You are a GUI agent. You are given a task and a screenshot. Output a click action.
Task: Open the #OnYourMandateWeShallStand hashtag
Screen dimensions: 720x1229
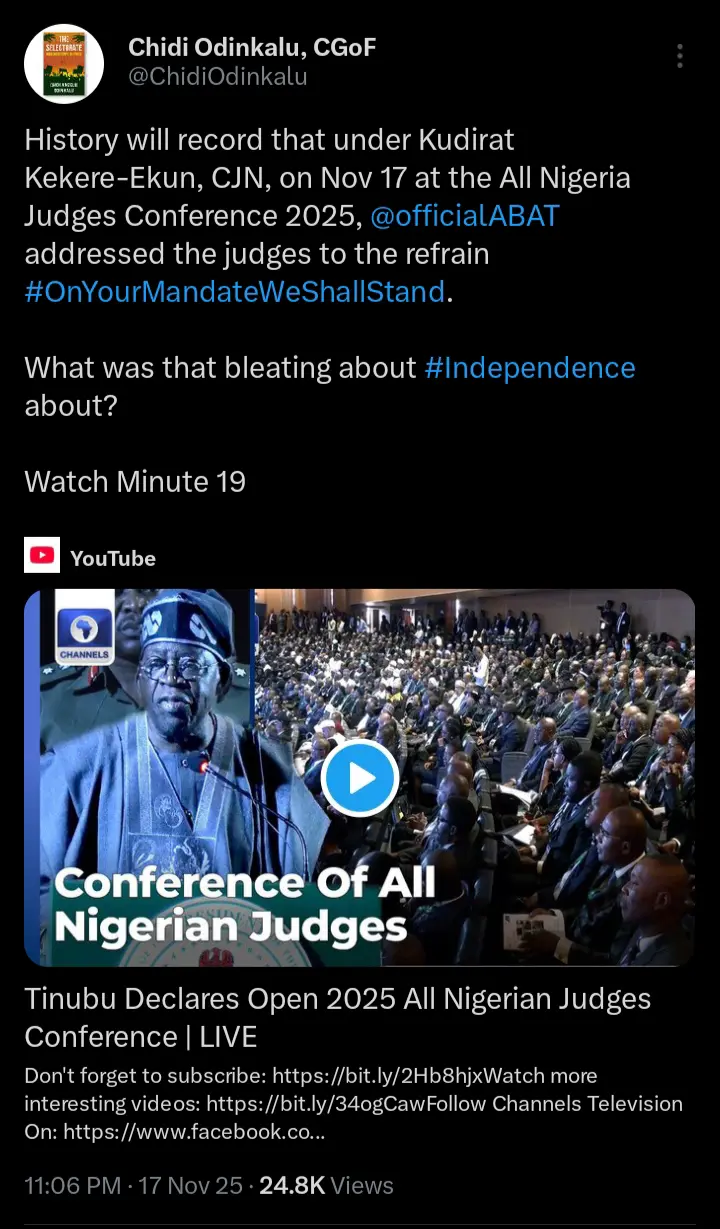coord(234,291)
